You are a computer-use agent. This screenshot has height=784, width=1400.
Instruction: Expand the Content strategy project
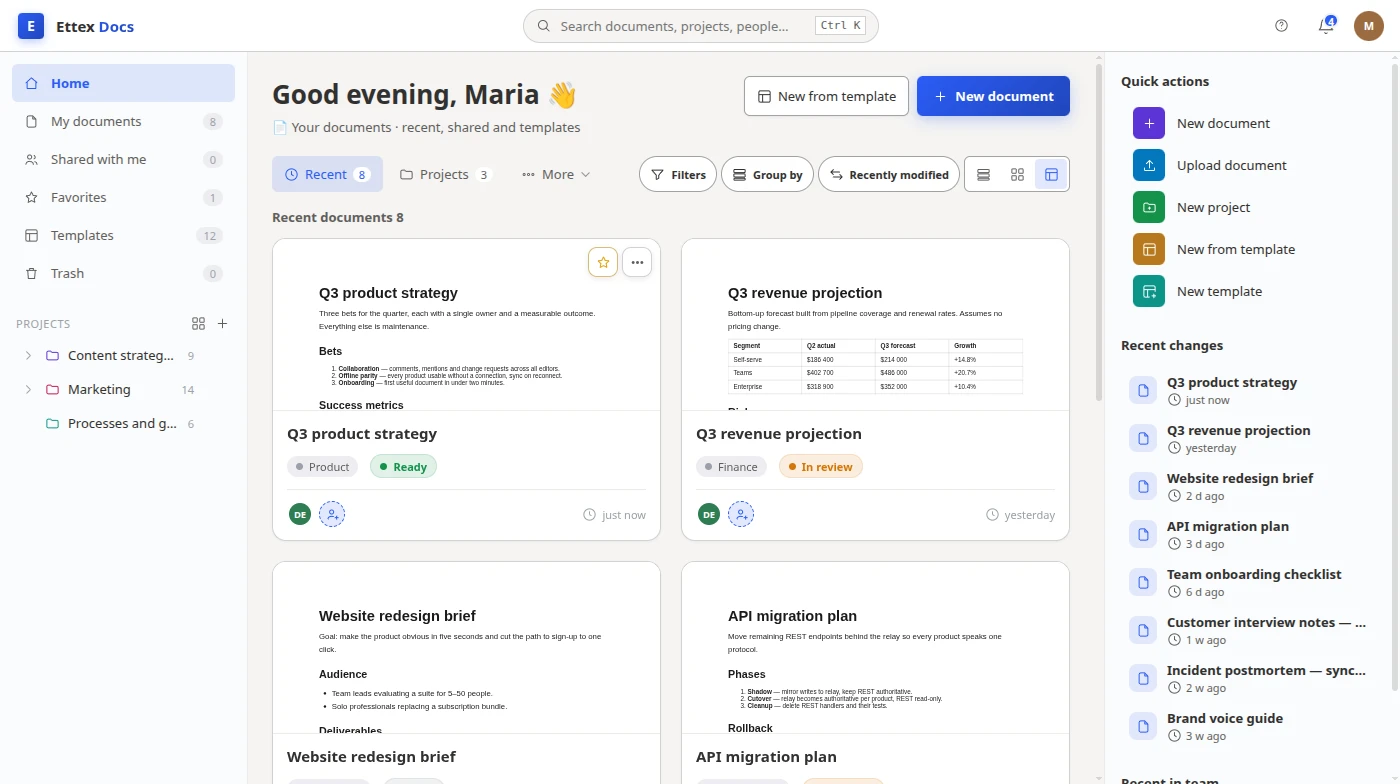[28, 356]
